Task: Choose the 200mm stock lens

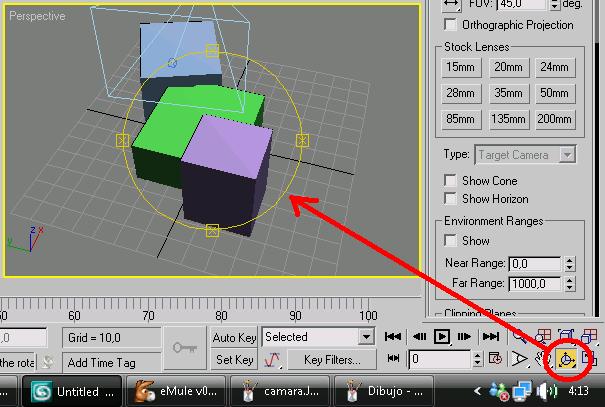Action: click(x=554, y=119)
